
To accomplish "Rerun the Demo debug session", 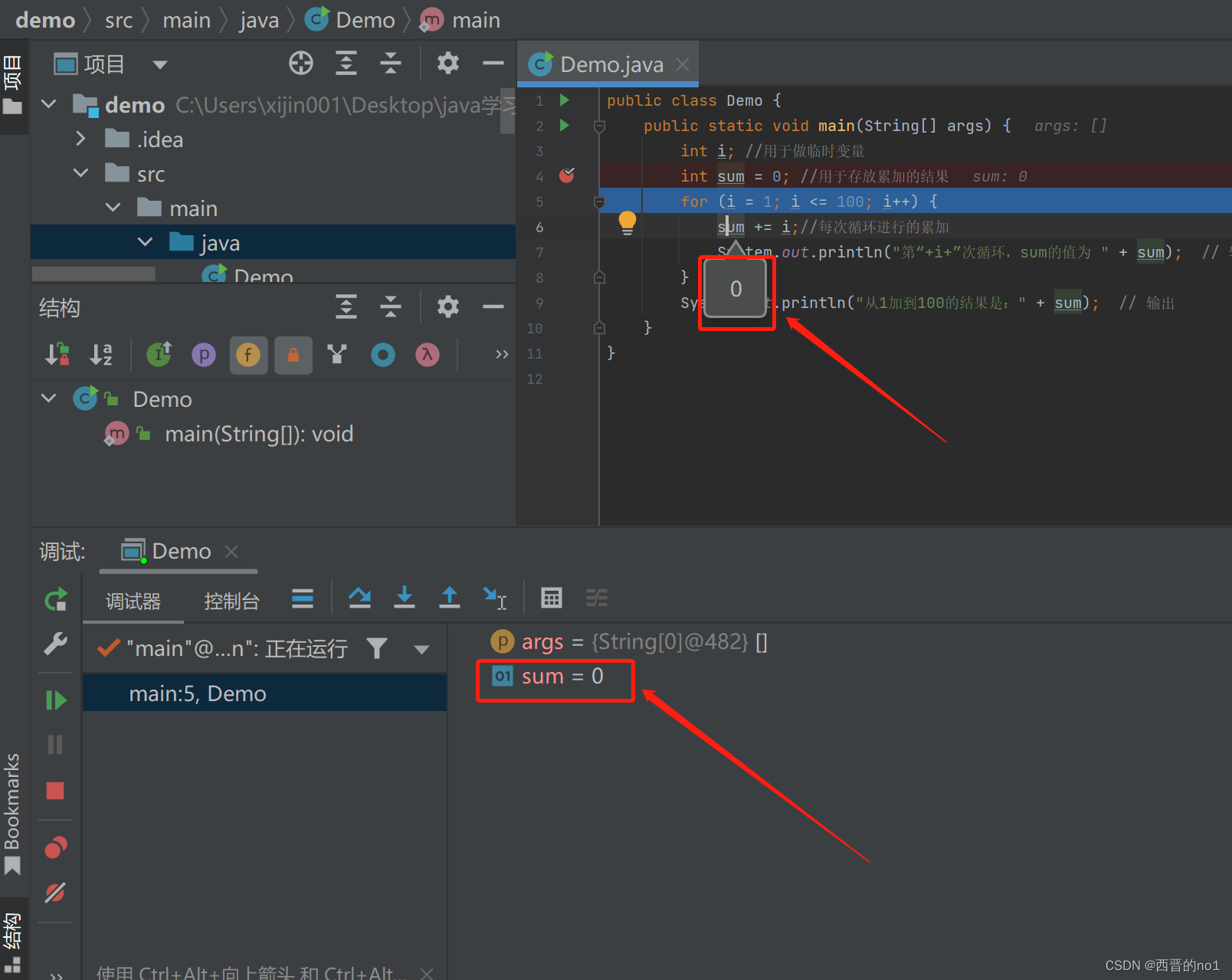I will 56,600.
